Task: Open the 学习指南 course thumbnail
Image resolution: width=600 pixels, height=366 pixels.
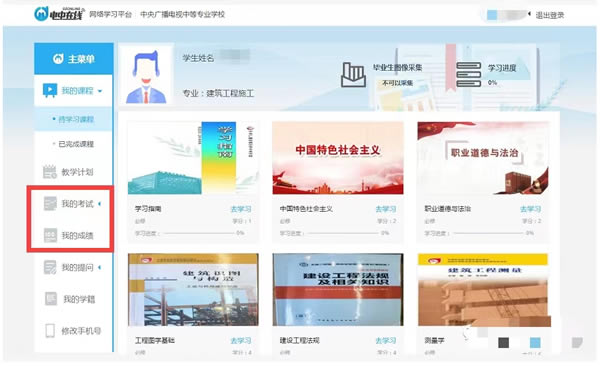Action: click(193, 158)
